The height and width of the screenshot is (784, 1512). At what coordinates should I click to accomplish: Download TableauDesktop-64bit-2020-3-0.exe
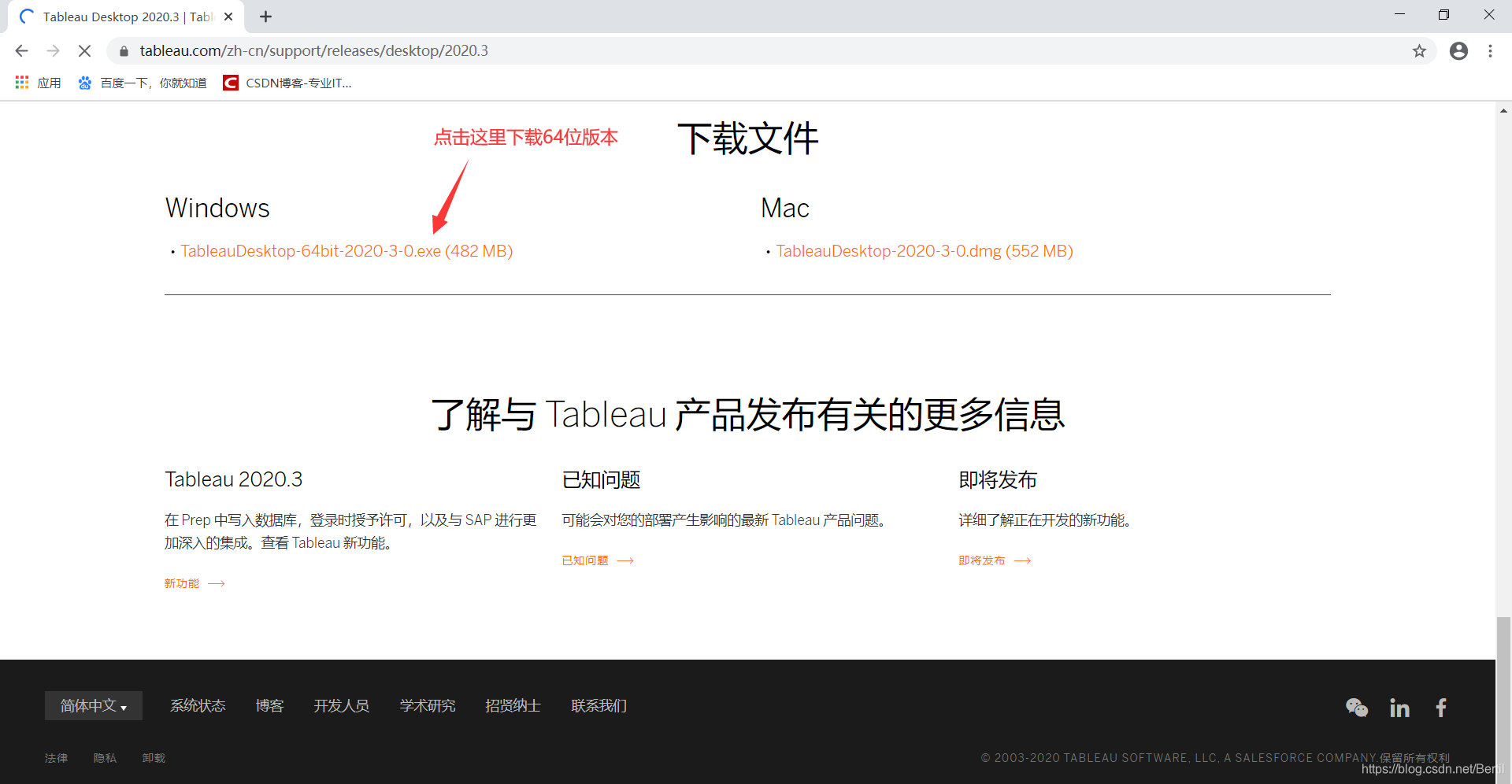tap(346, 251)
